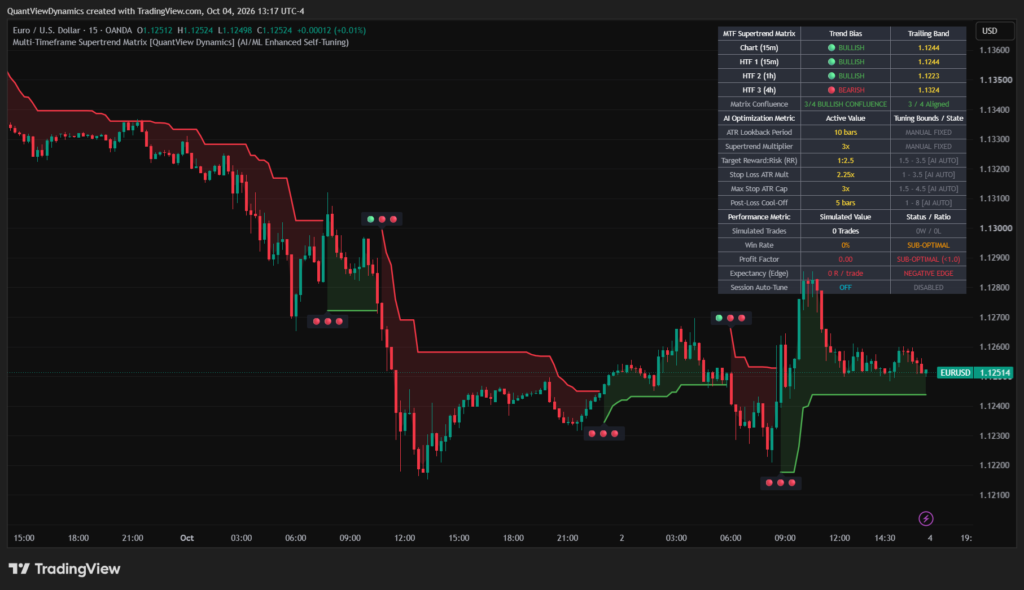
Task: Click the +0.00012 (+0.01%) change value
Action: [331, 30]
